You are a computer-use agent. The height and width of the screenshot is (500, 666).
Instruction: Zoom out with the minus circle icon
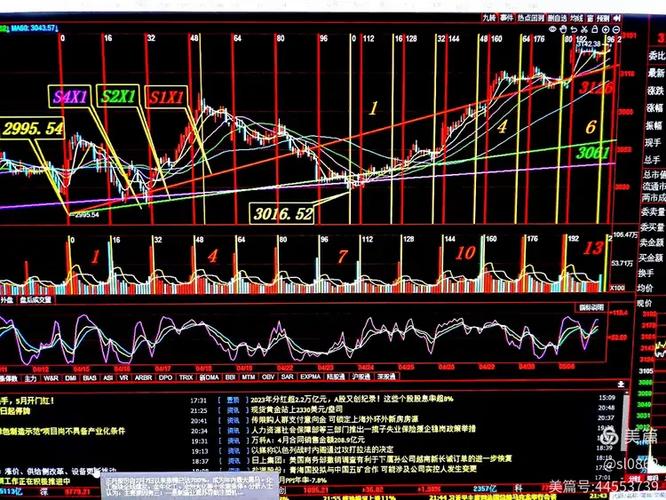615,29
